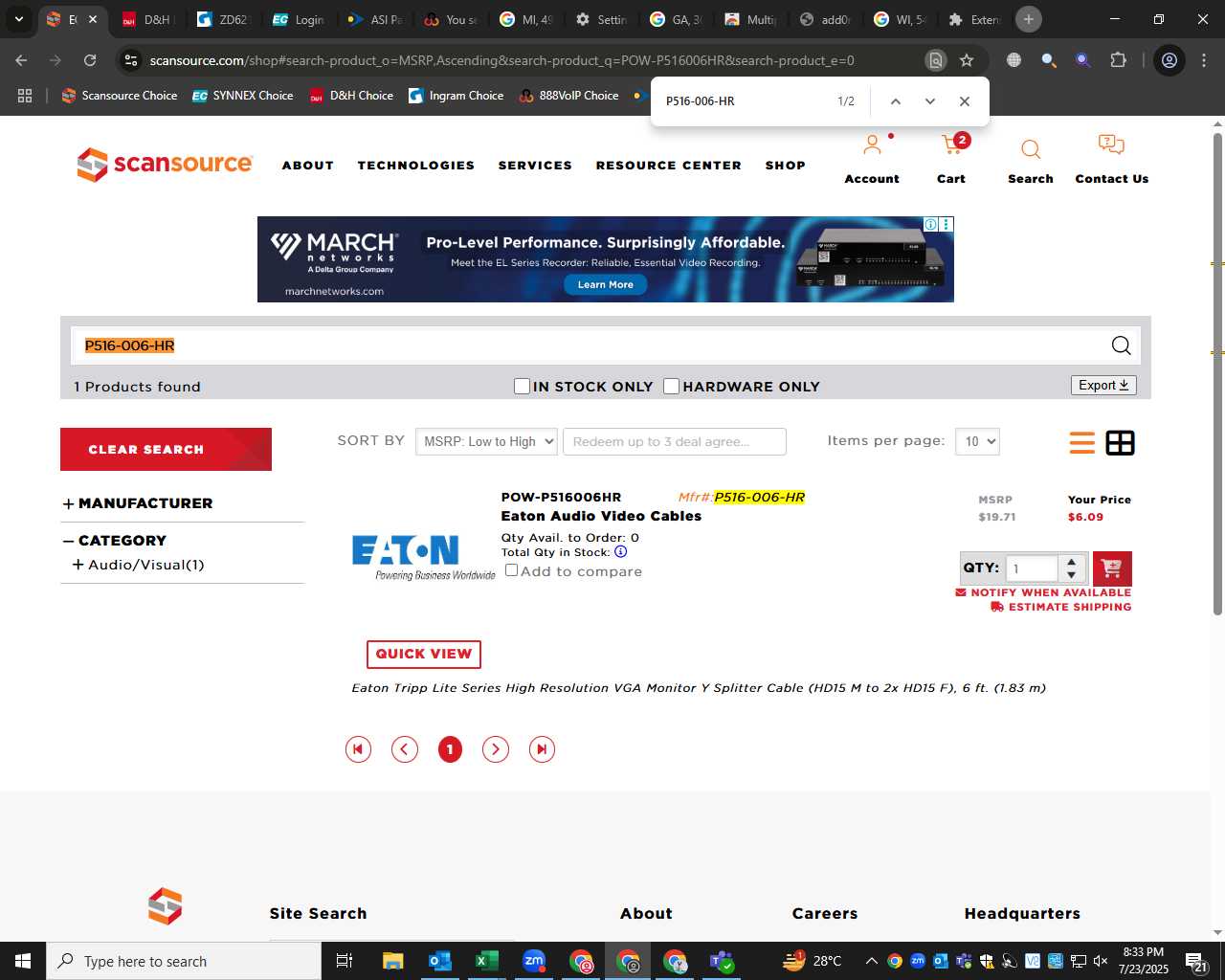1225x980 pixels.
Task: Open browser Extensions puzzle icon
Action: 1118,60
